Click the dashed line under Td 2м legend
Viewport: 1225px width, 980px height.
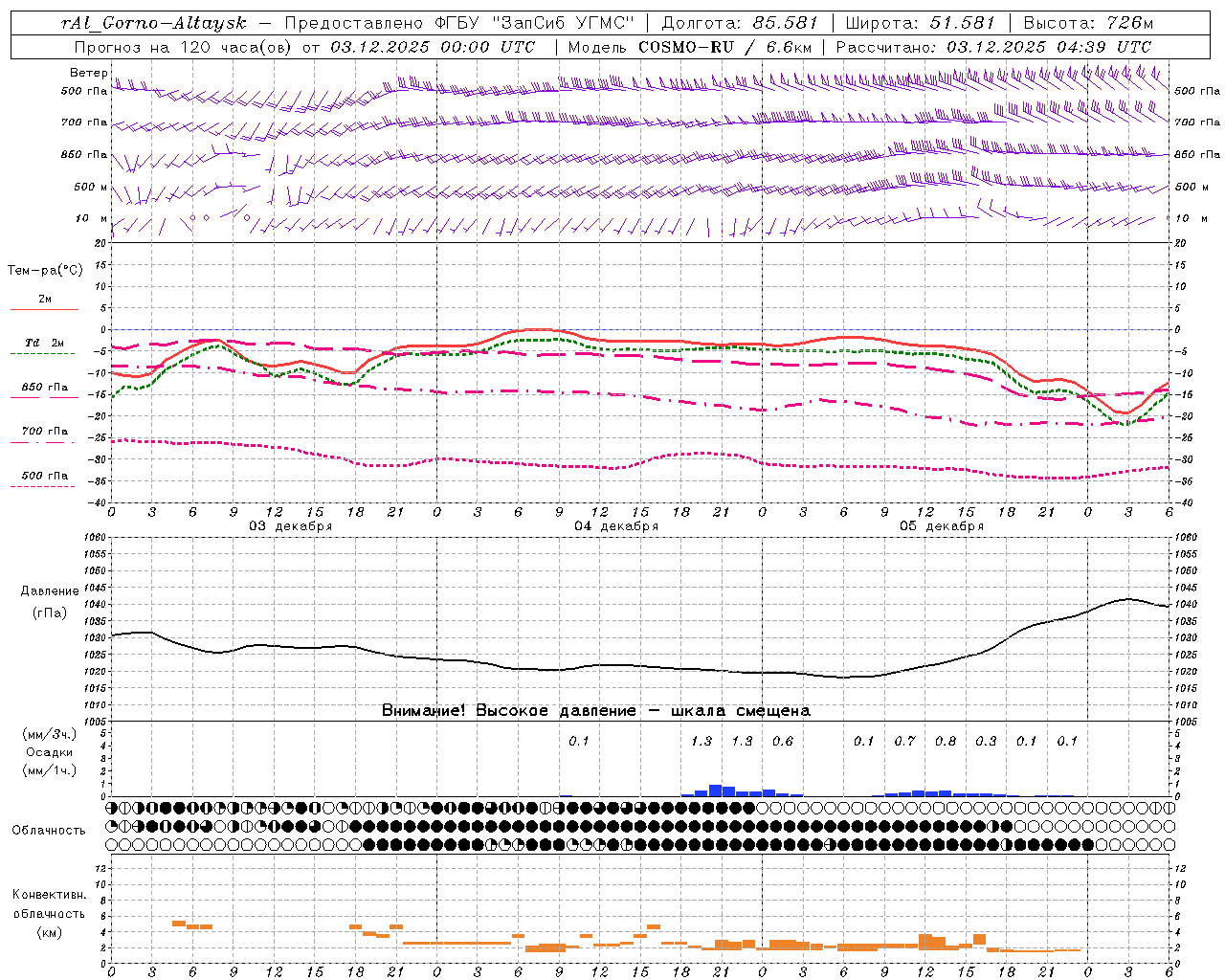coord(43,354)
